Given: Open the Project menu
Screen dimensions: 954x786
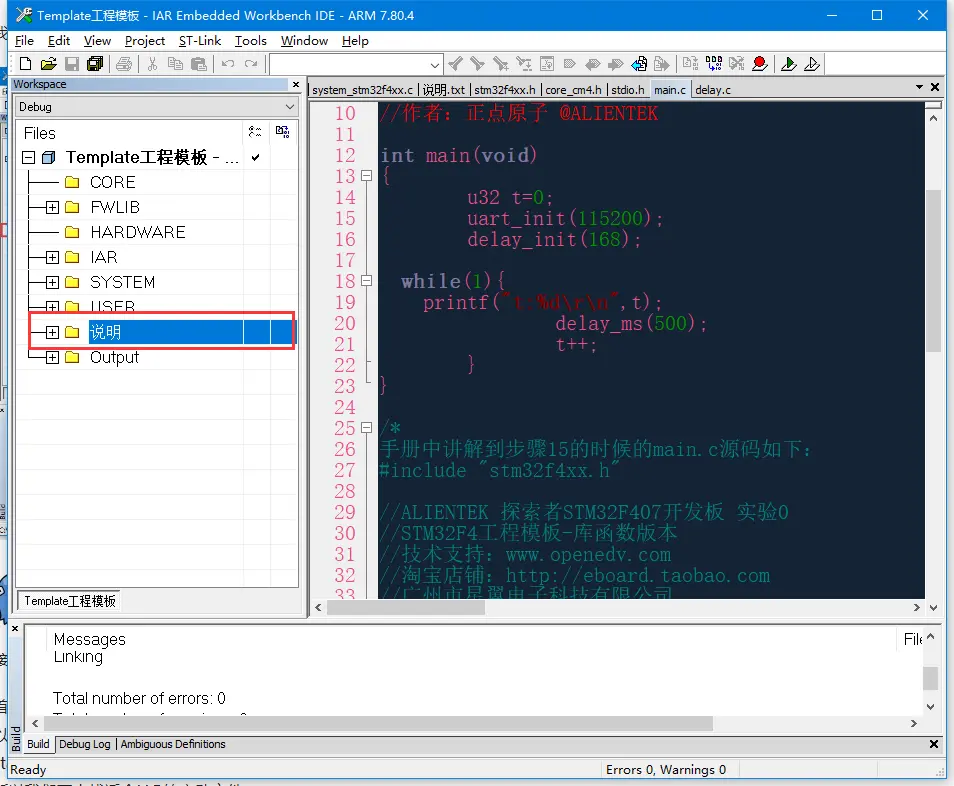Looking at the screenshot, I should pyautogui.click(x=145, y=41).
